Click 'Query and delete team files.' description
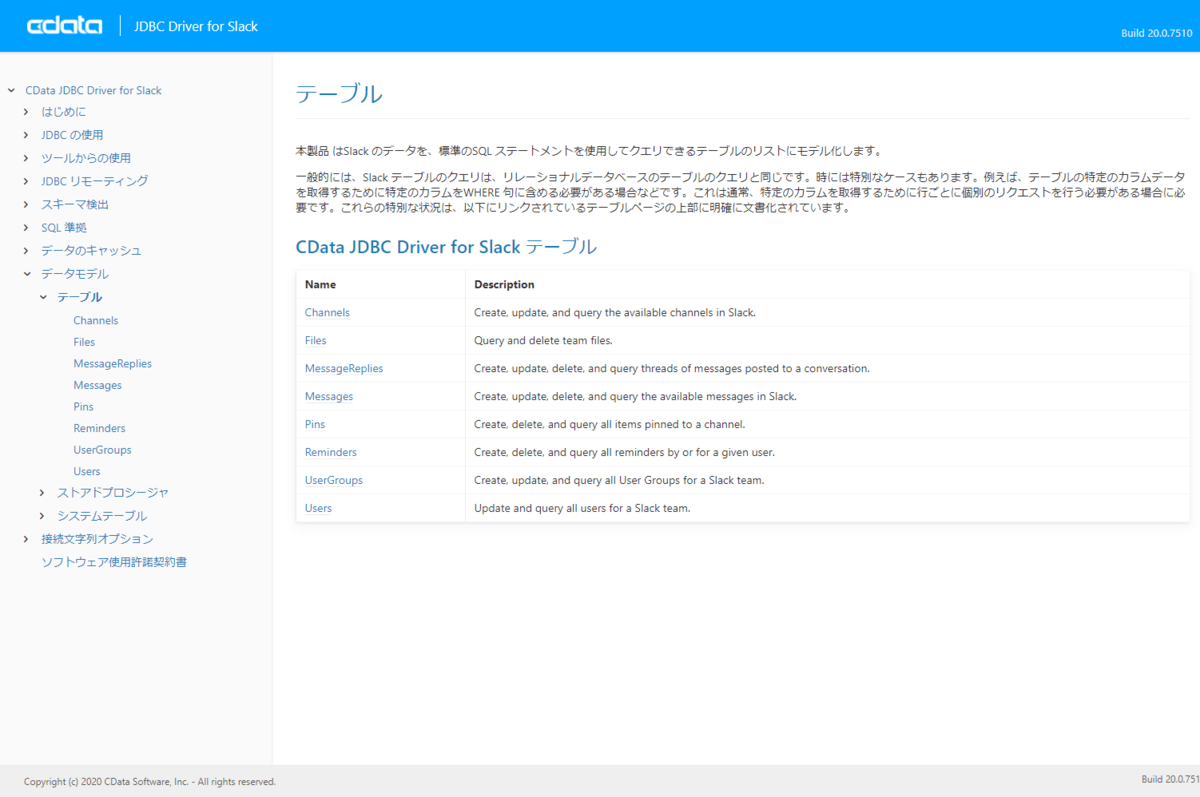The width and height of the screenshot is (1200, 797). point(543,340)
